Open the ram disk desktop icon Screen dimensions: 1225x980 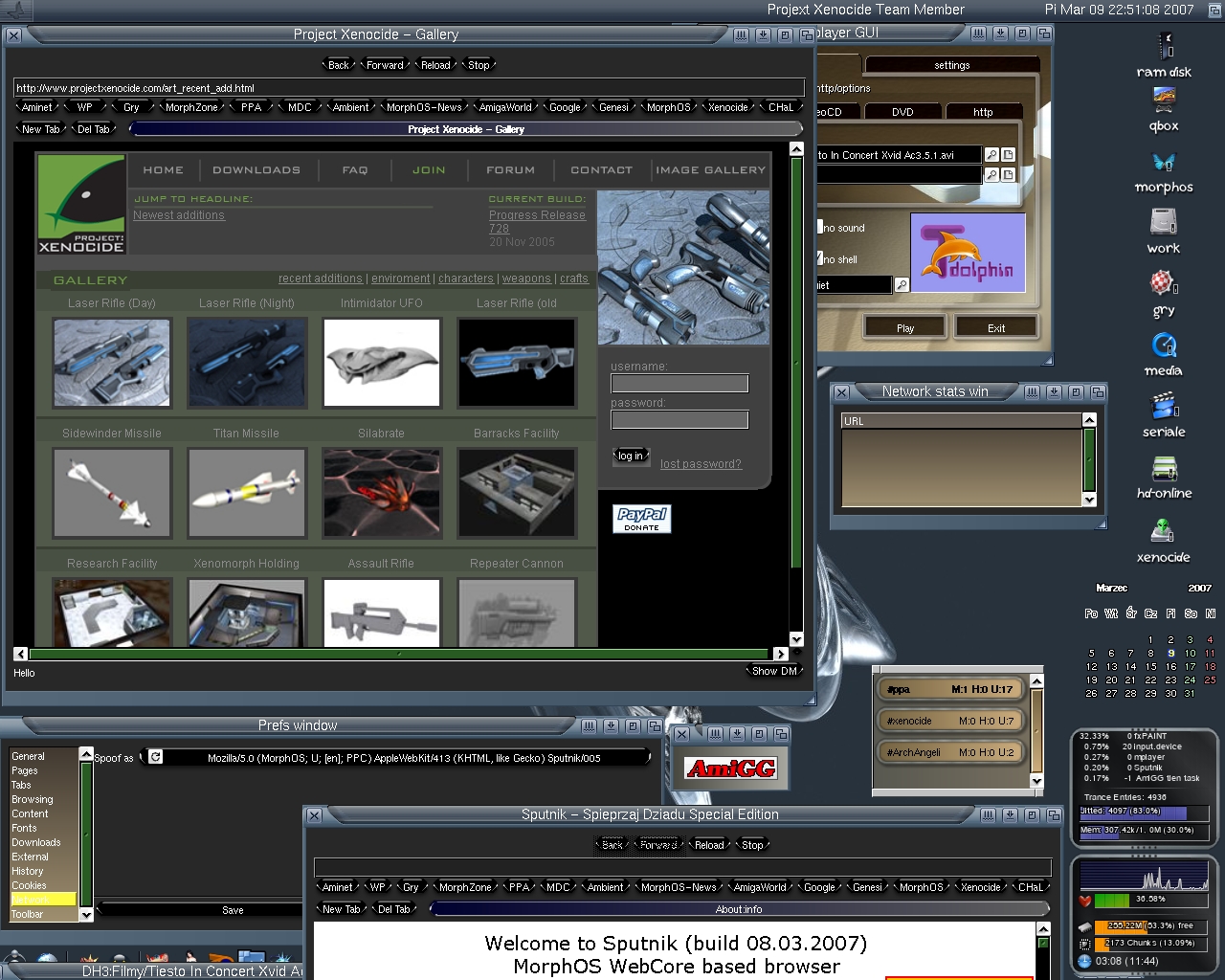pos(1164,56)
